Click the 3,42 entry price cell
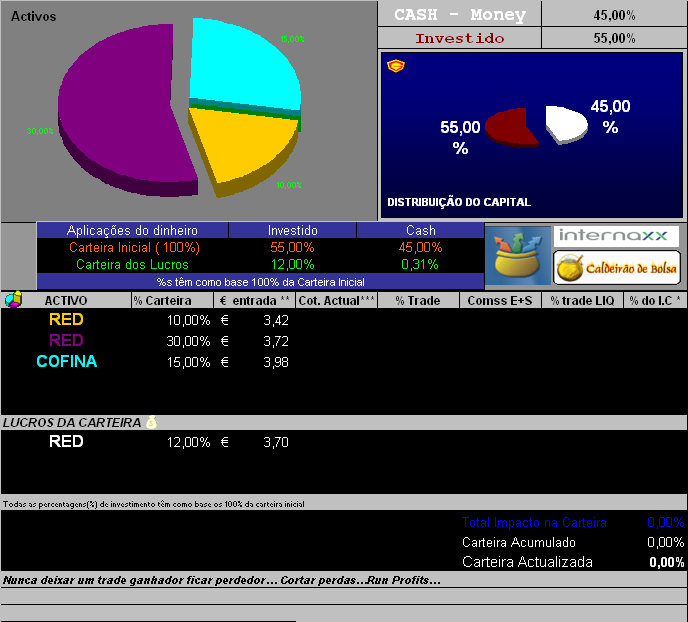688x622 pixels. pyautogui.click(x=276, y=321)
